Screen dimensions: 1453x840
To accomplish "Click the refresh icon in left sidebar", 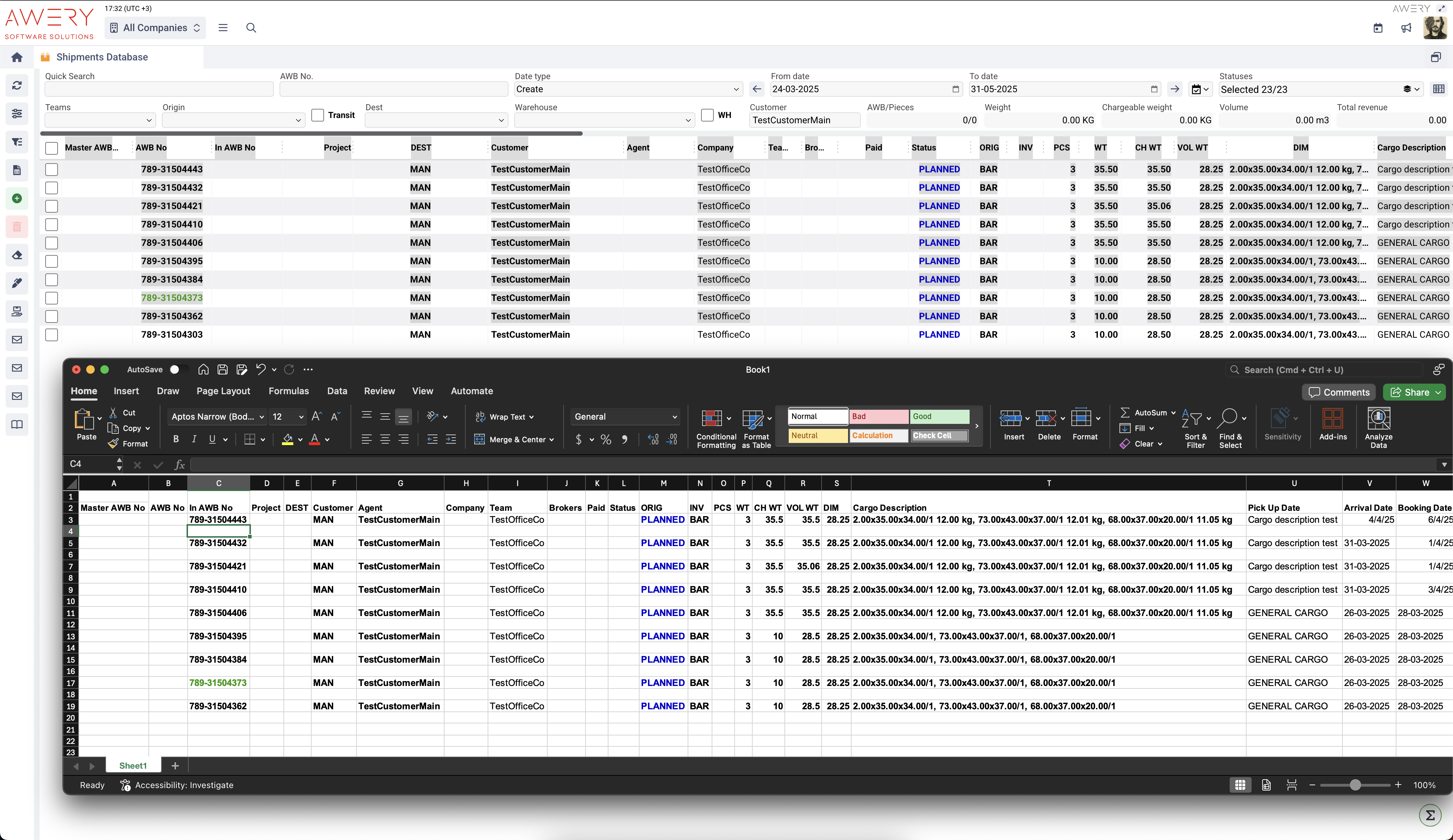I will (17, 85).
